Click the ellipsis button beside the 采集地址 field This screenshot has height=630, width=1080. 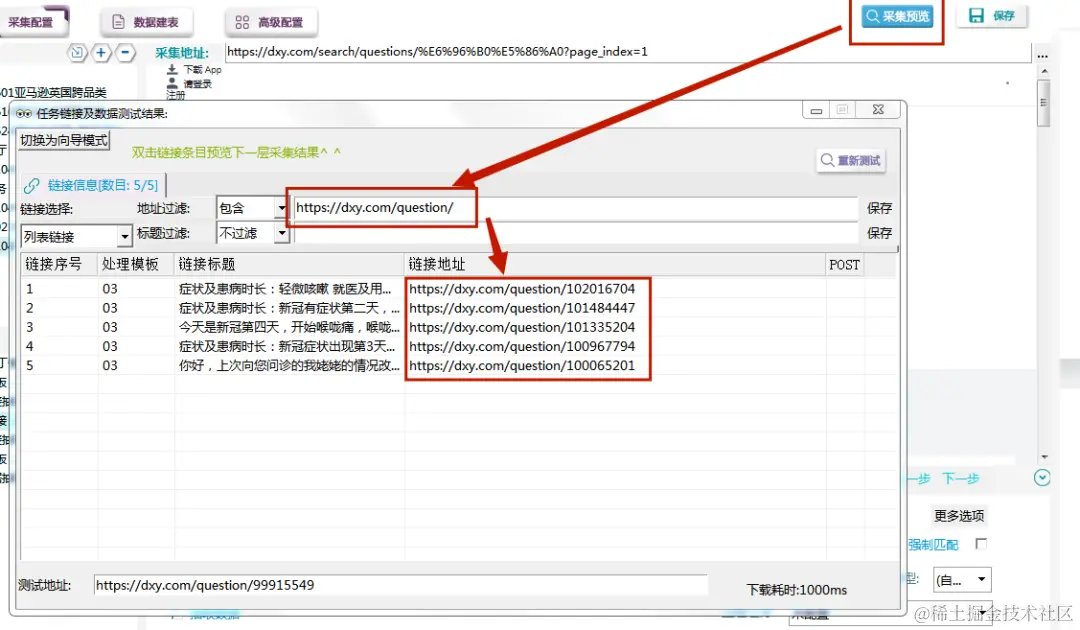point(1043,54)
